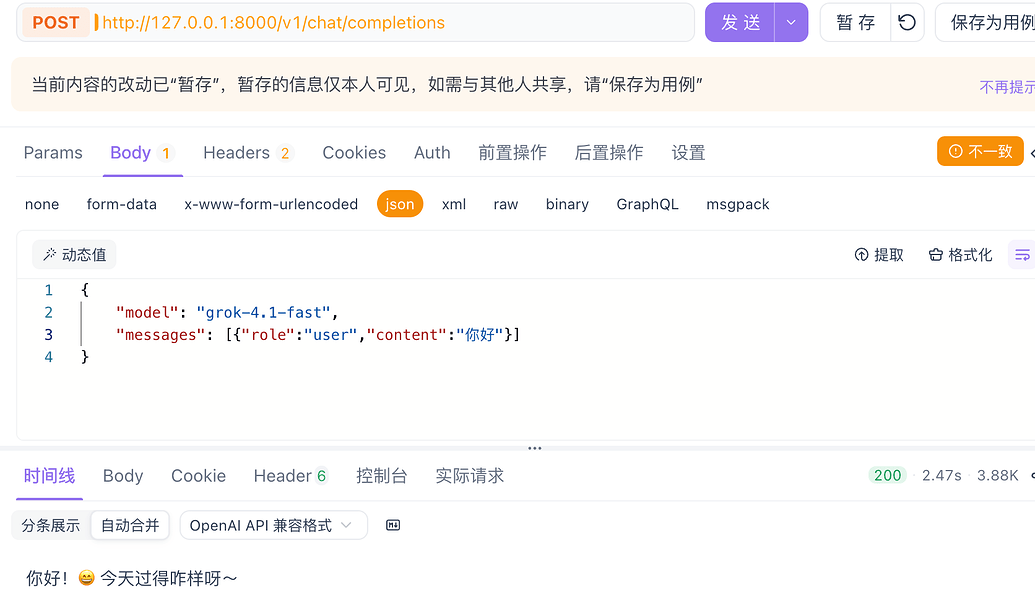Select the json body type

pyautogui.click(x=399, y=204)
